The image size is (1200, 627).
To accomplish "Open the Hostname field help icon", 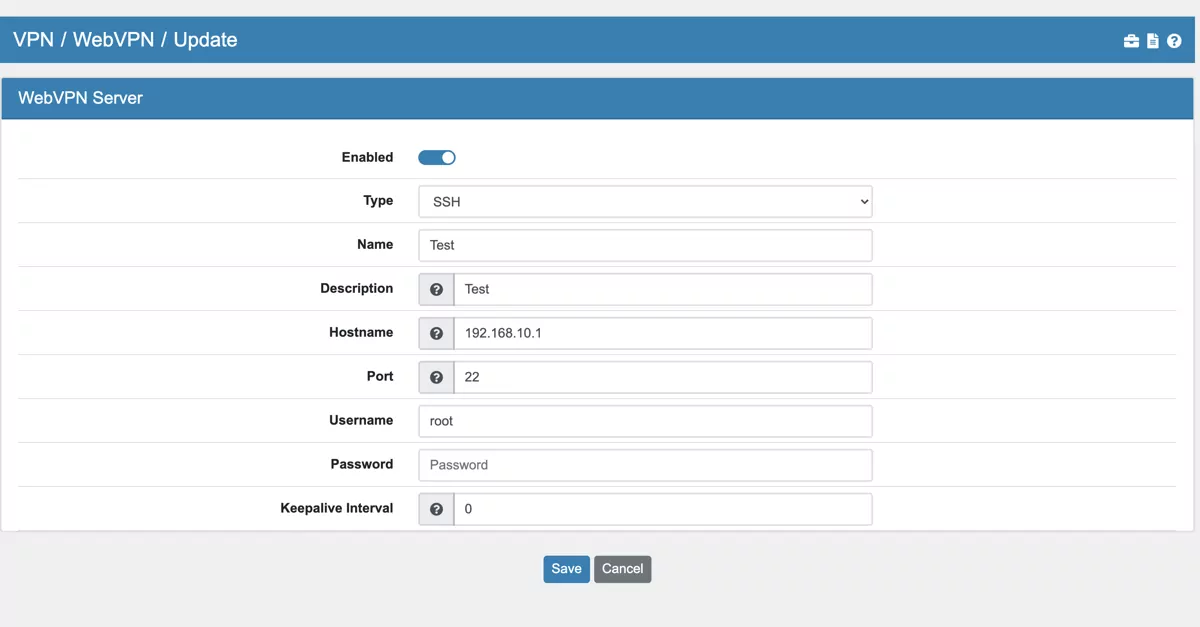I will (436, 333).
